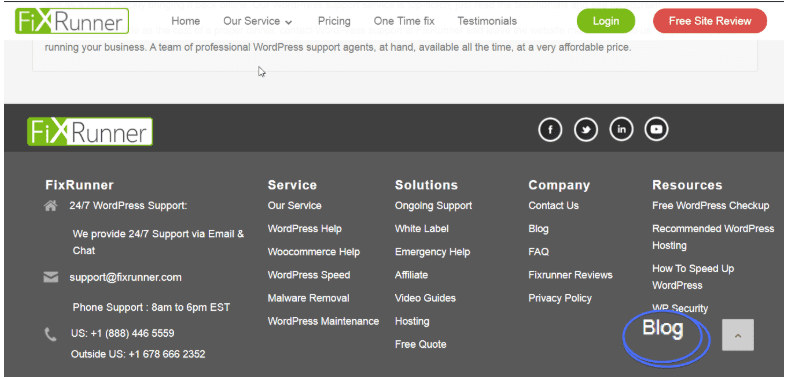This screenshot has width=785, height=379.
Task: Open the FAQ link
Action: pyautogui.click(x=539, y=252)
